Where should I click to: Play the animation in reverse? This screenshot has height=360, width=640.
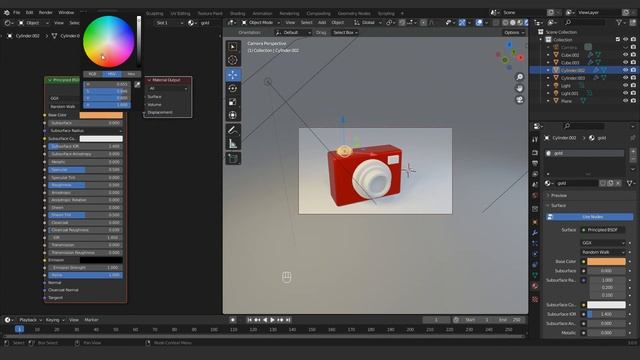tap(265, 320)
